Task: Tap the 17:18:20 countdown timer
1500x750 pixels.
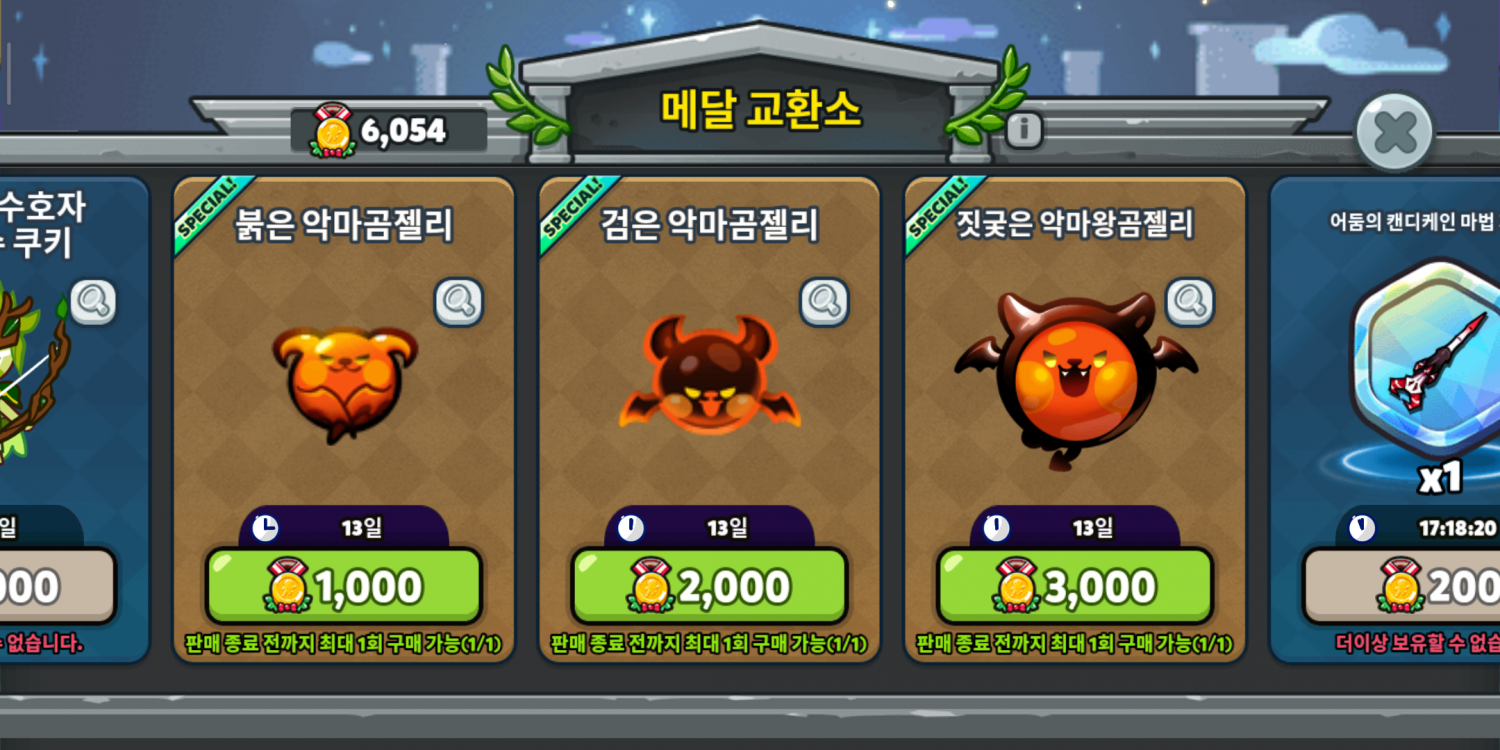Action: tap(1457, 528)
